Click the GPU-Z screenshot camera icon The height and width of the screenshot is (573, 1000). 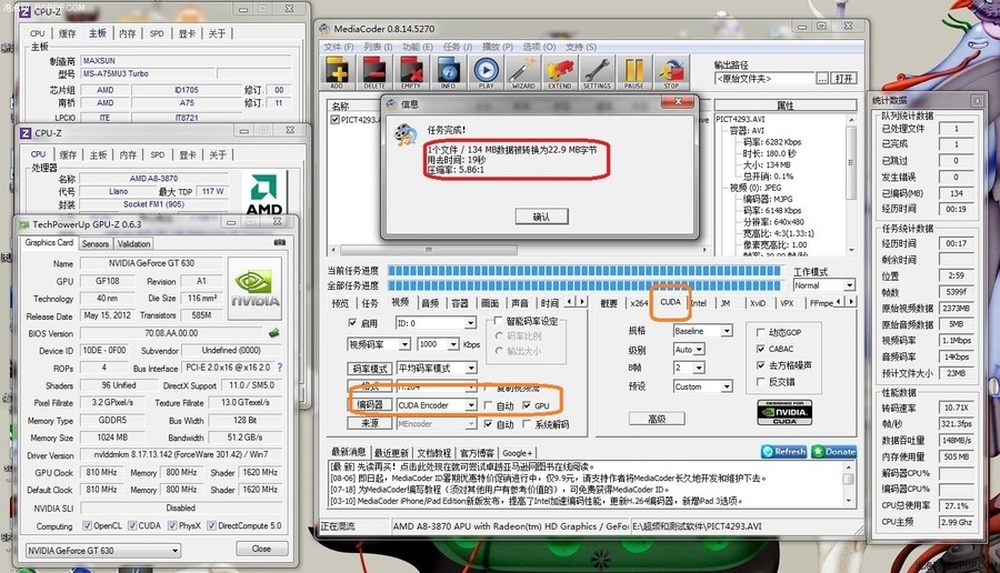point(279,243)
